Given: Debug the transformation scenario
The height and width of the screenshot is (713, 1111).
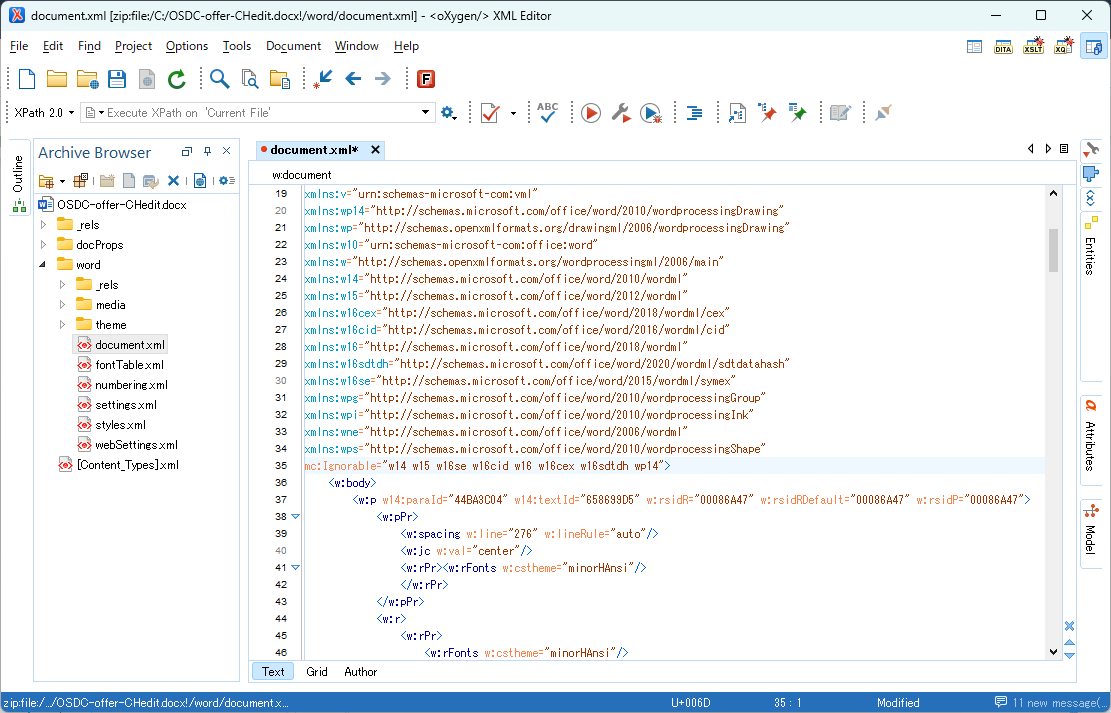Looking at the screenshot, I should [x=652, y=112].
